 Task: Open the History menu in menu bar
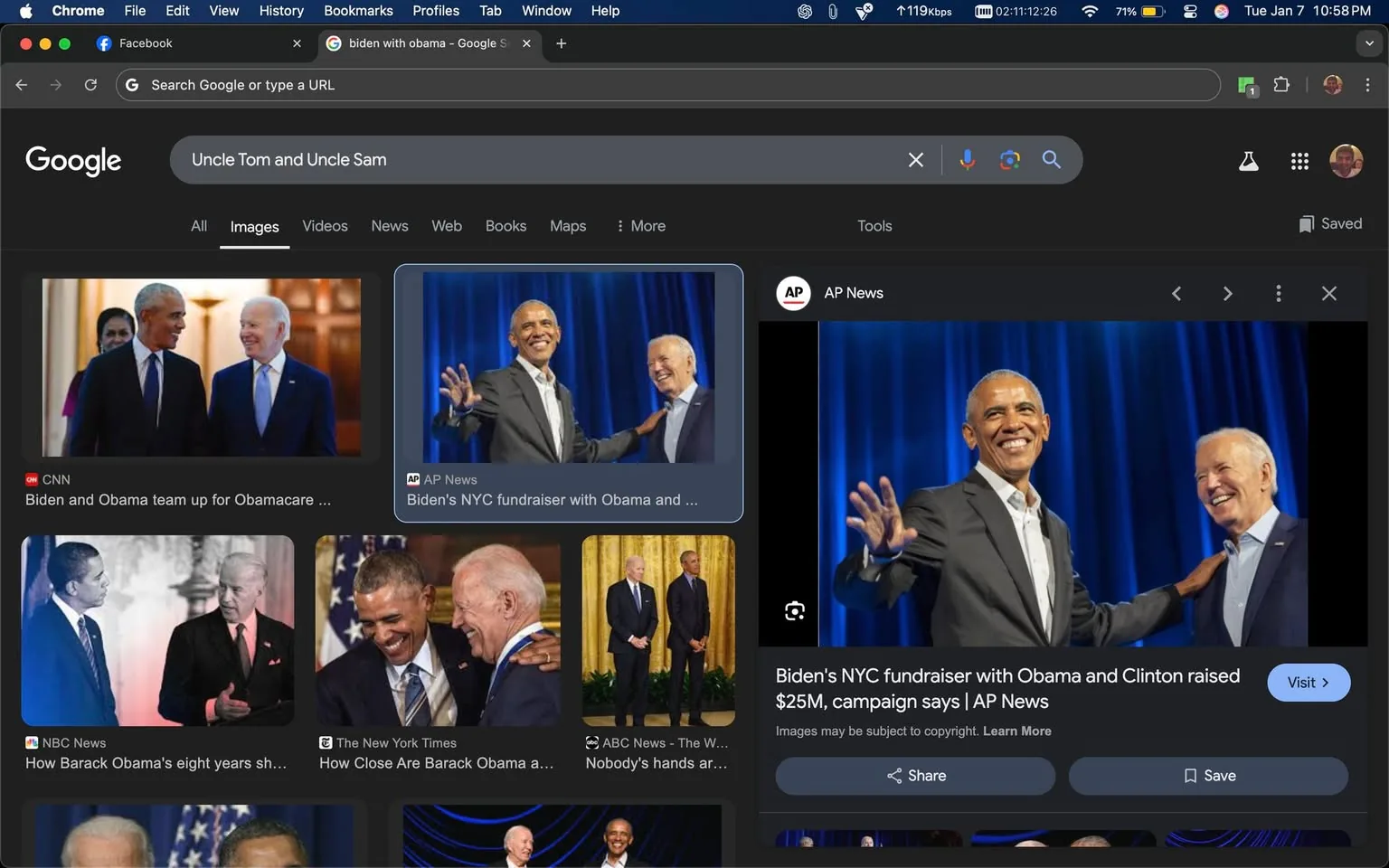coord(280,11)
